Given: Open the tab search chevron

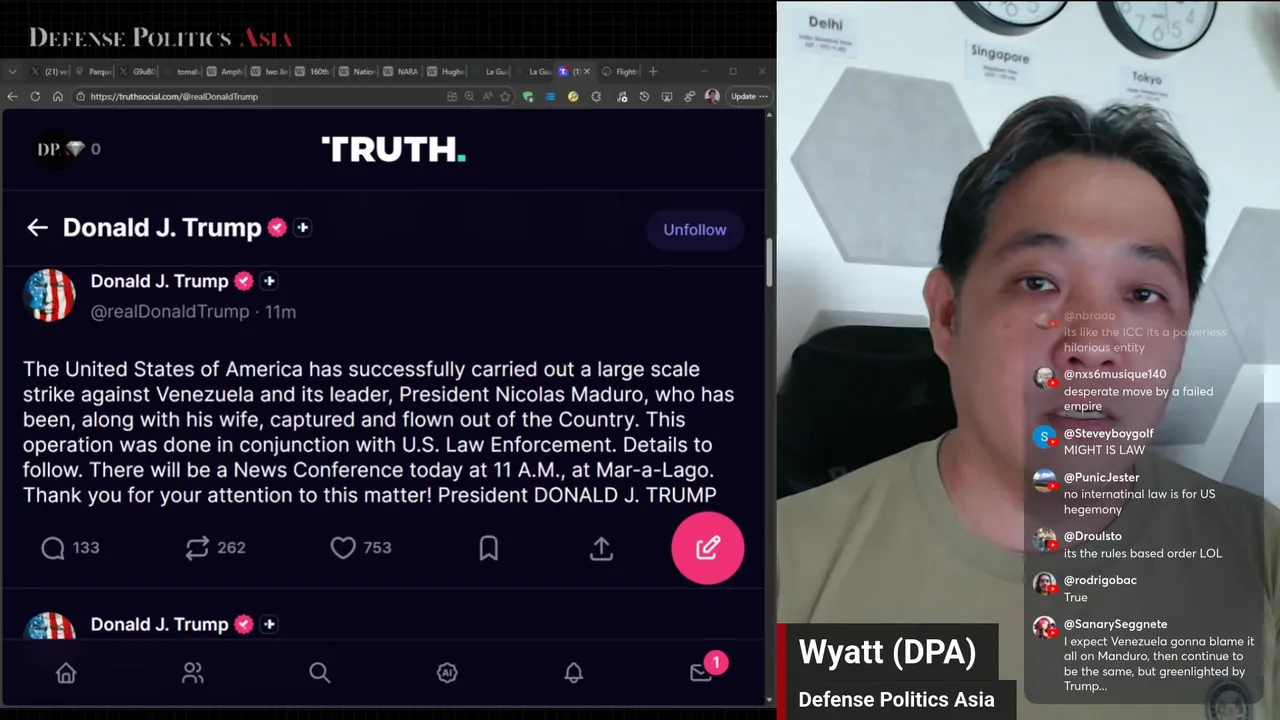Looking at the screenshot, I should click(x=12, y=71).
